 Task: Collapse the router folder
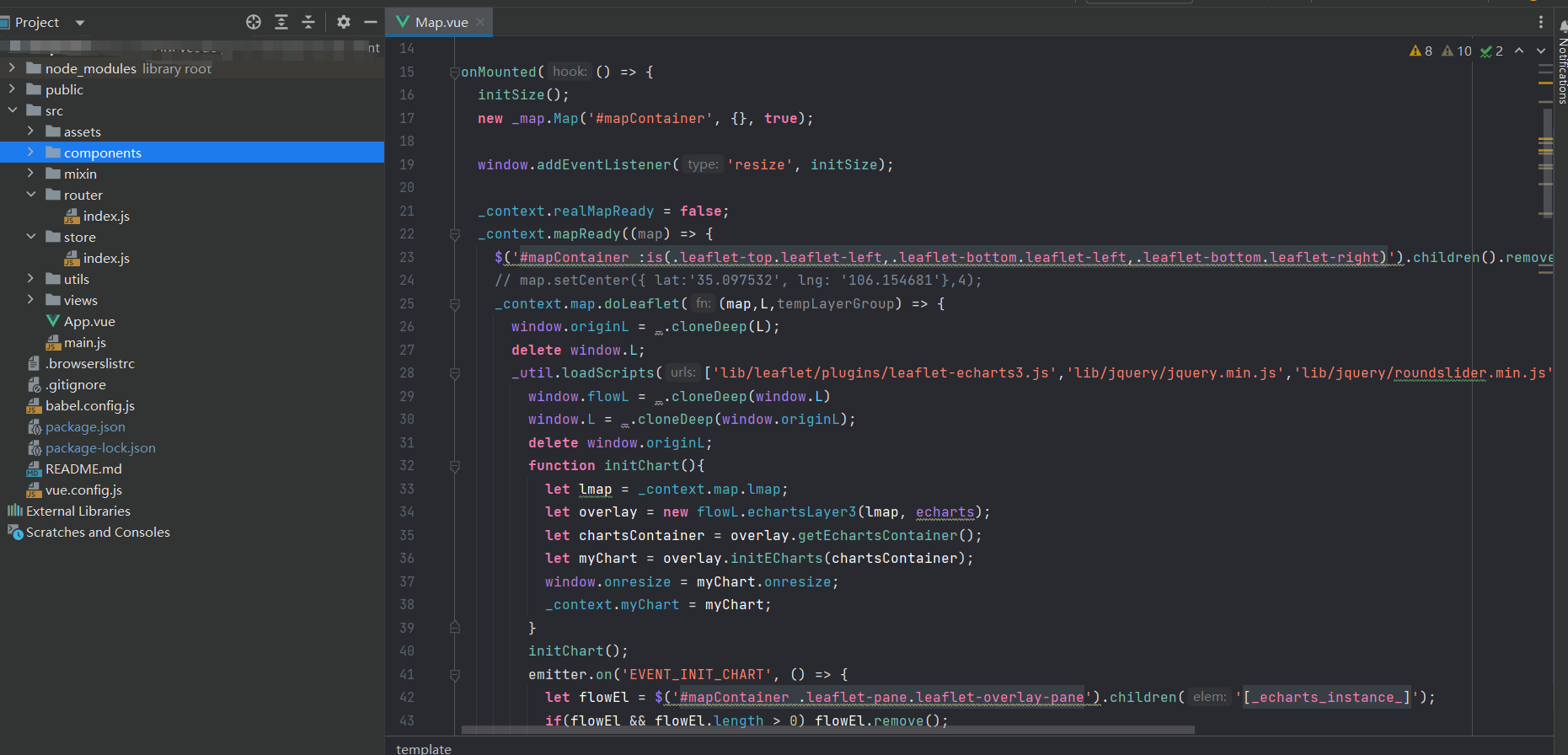(30, 195)
